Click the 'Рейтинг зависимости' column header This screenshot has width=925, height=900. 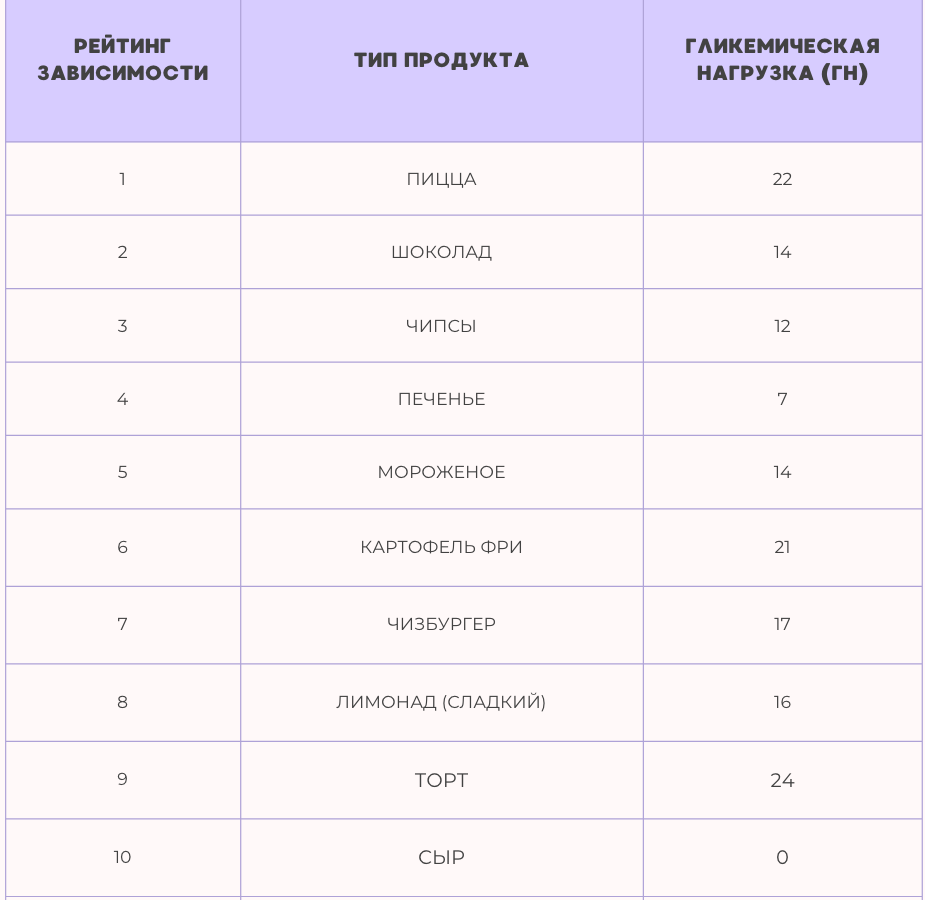[123, 60]
